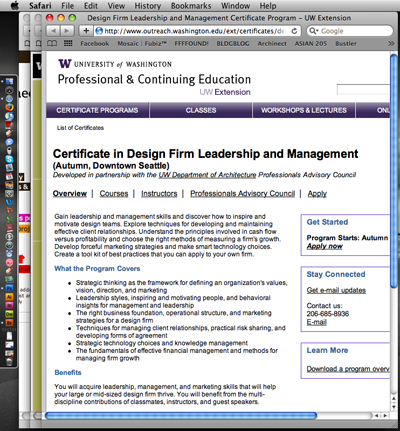Launch Firefox from the Dock

click(x=9, y=107)
